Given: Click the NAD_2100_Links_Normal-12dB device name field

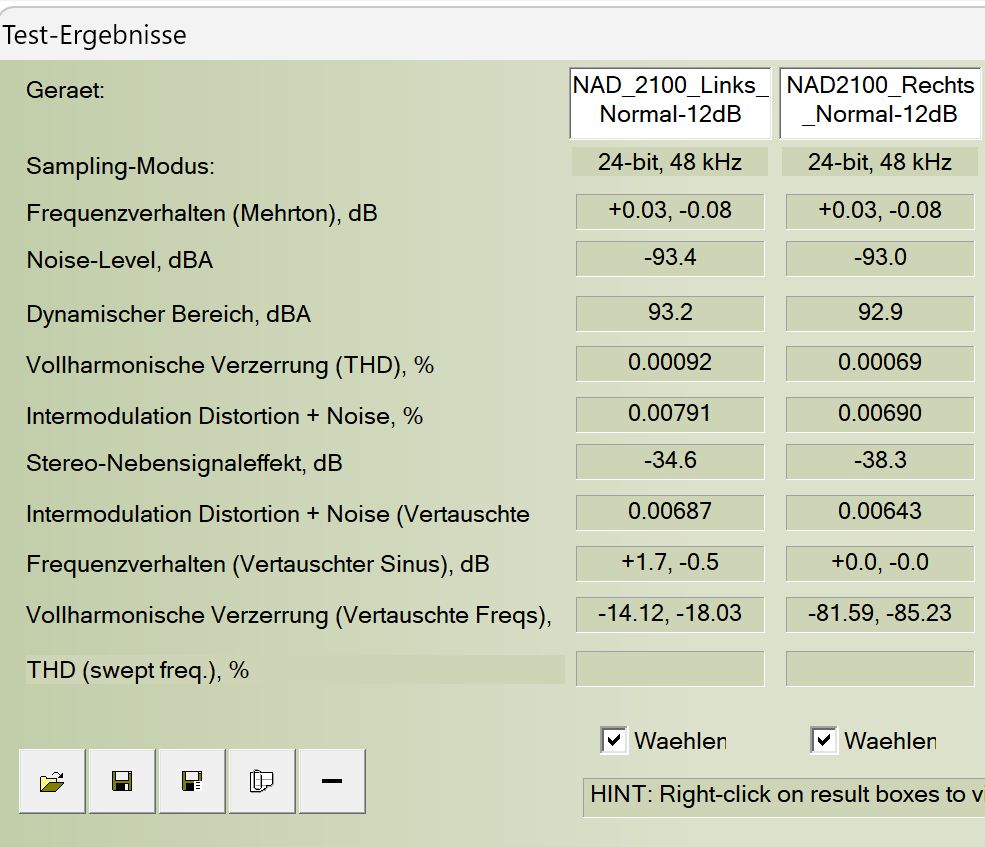Looking at the screenshot, I should tap(670, 100).
